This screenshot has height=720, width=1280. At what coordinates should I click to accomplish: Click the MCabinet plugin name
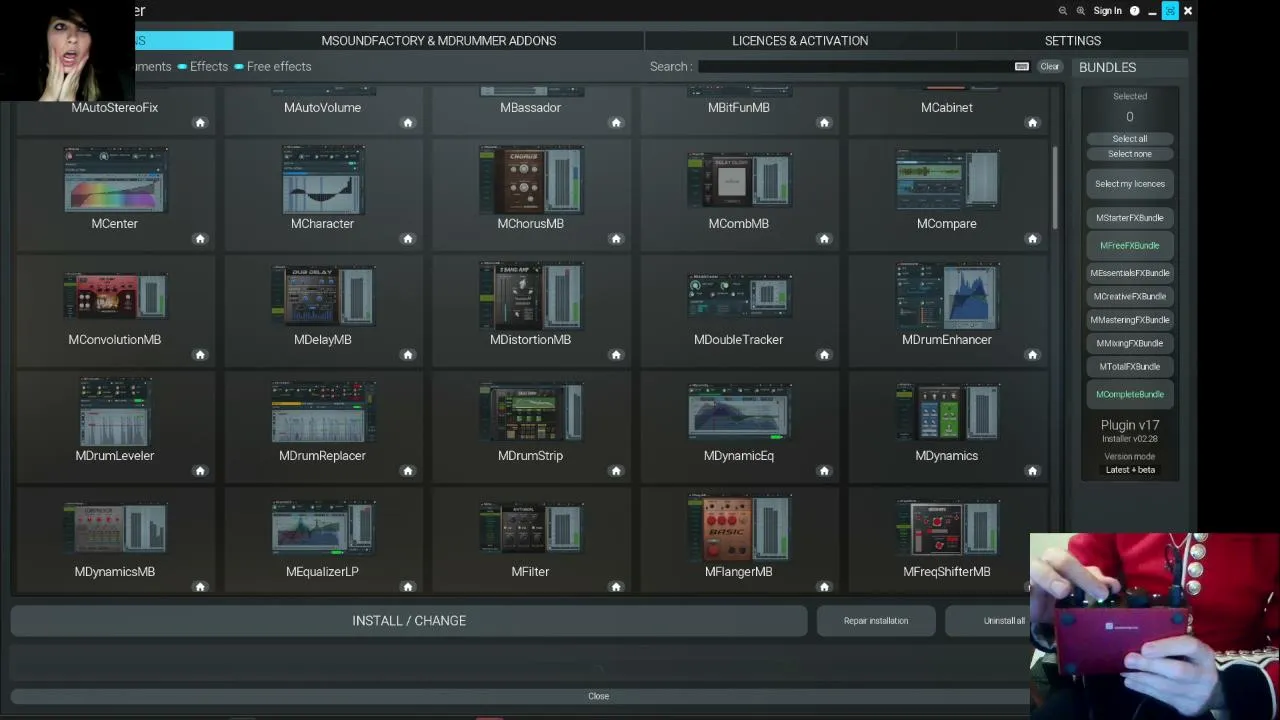[x=947, y=108]
